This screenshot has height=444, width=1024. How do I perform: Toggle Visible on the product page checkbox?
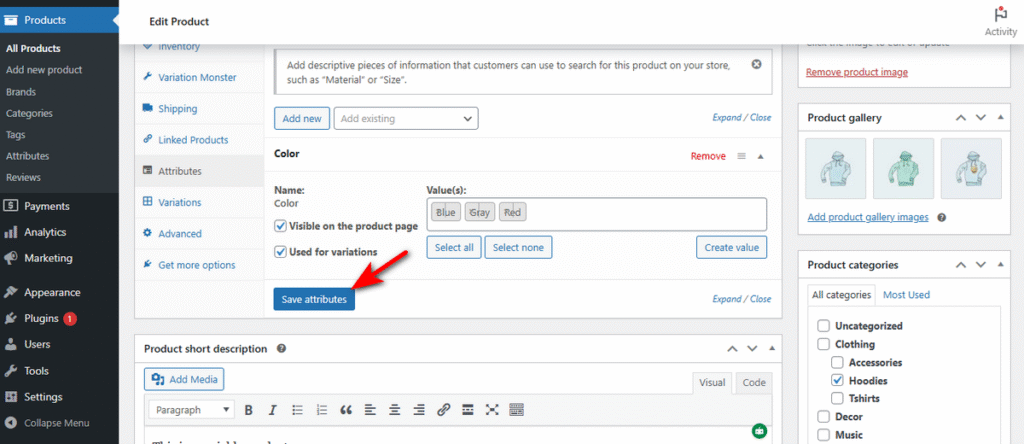280,226
